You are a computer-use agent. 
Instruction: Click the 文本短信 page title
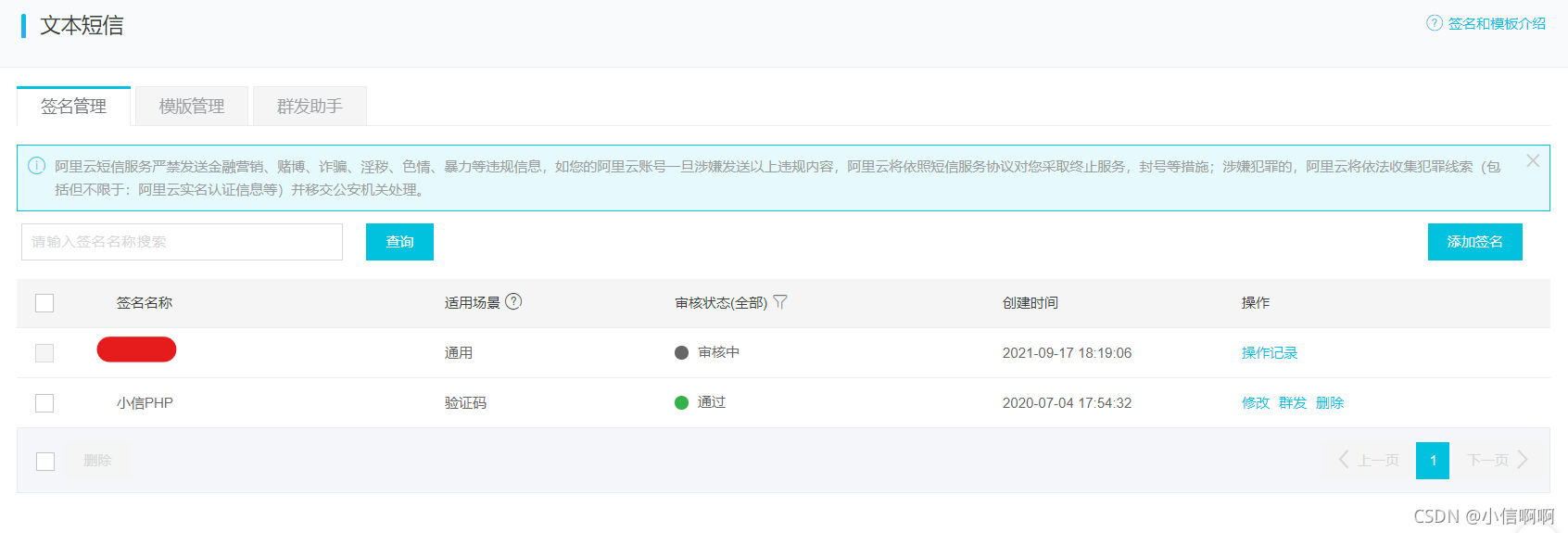point(82,25)
